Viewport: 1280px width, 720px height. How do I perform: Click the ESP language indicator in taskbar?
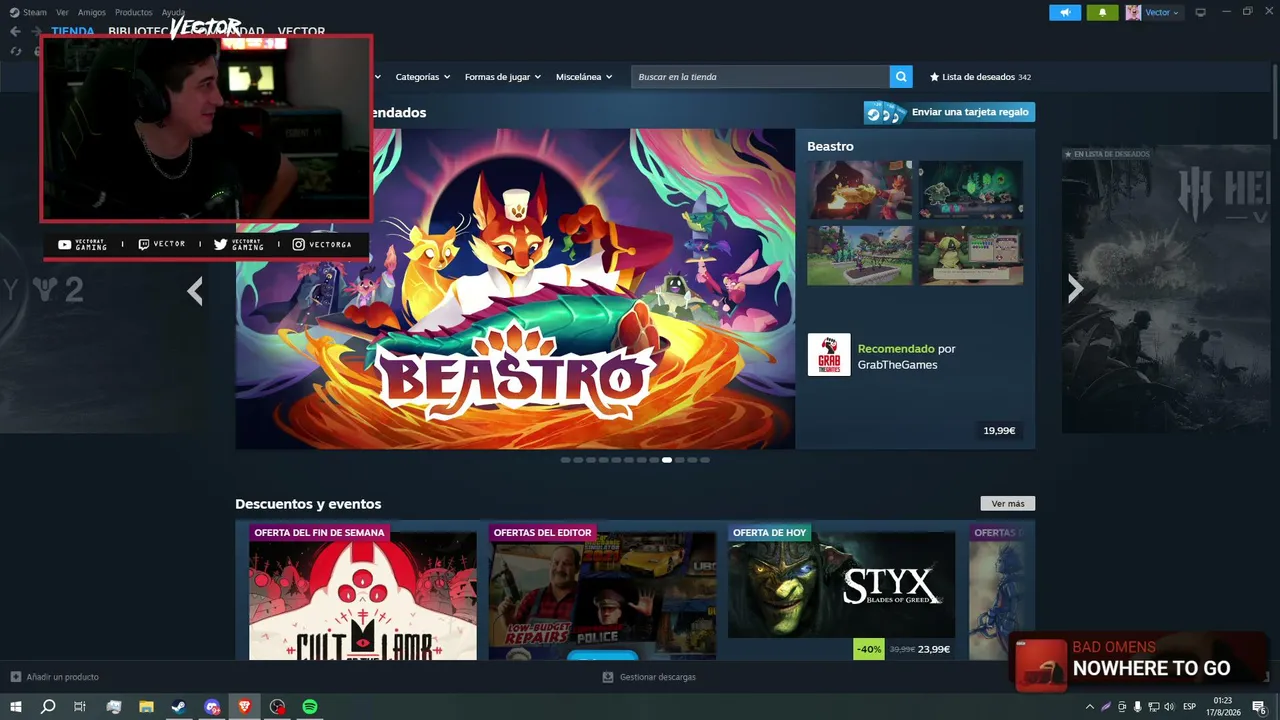(1190, 707)
